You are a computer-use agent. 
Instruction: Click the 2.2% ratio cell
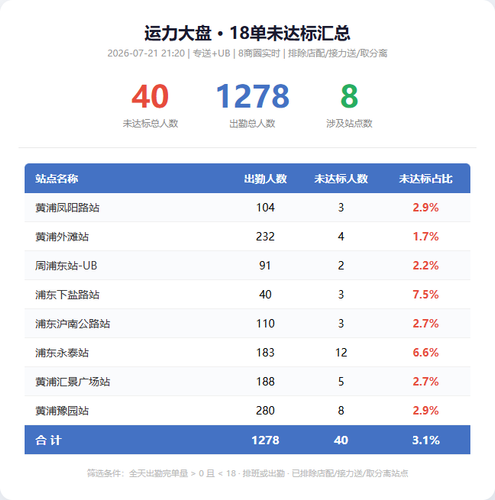click(x=426, y=266)
